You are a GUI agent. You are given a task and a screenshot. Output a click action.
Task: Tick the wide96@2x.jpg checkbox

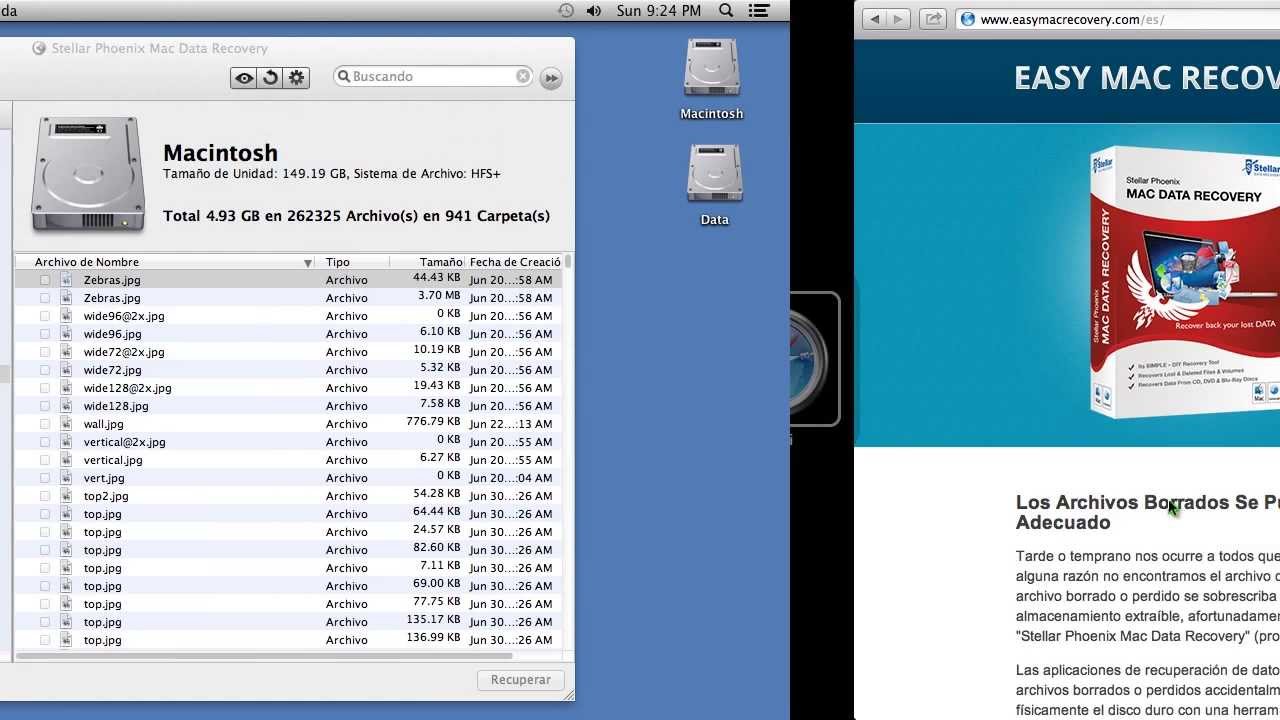(45, 316)
